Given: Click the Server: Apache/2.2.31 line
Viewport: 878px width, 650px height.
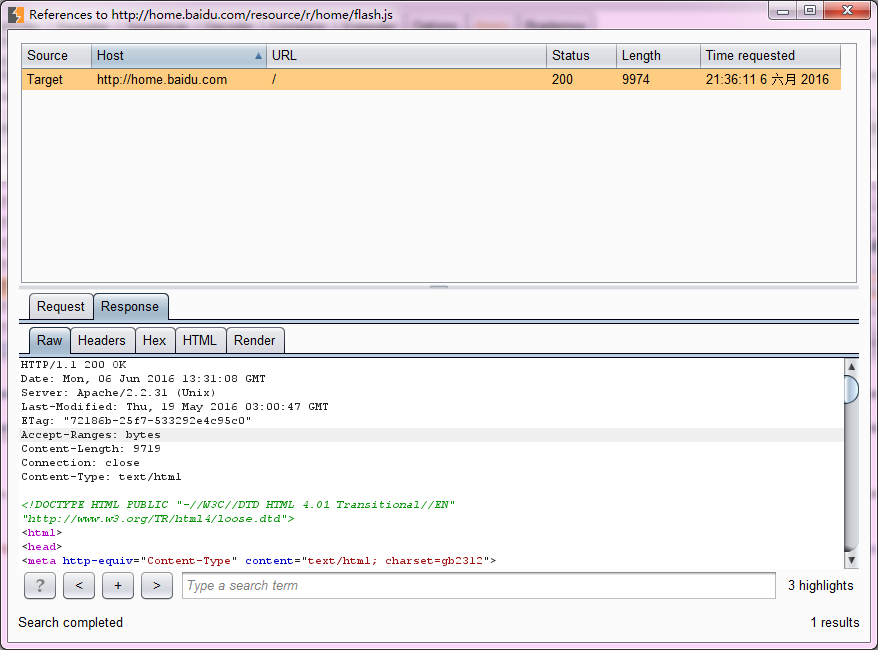Looking at the screenshot, I should point(118,392).
